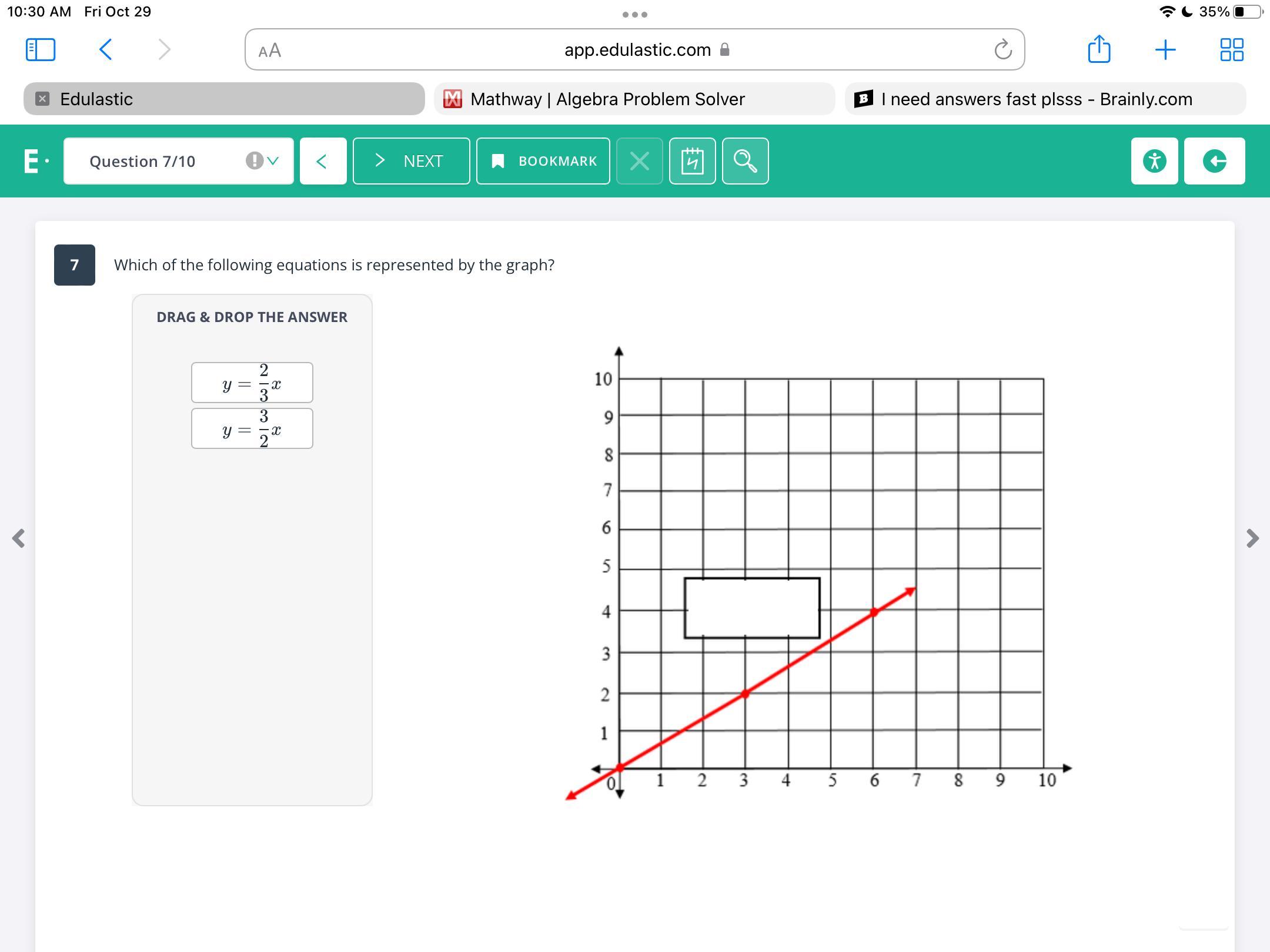
Task: Select the y = 2/3 x answer tile
Action: [x=252, y=383]
